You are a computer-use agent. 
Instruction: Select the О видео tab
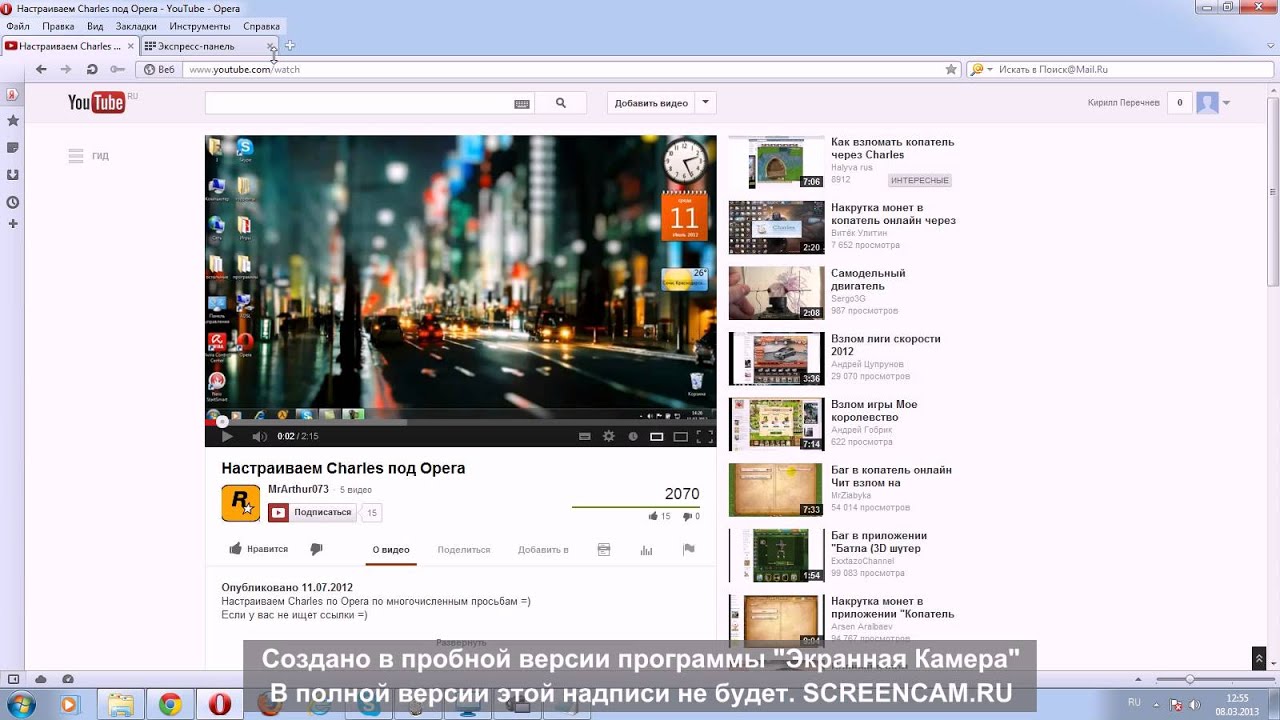(x=391, y=549)
